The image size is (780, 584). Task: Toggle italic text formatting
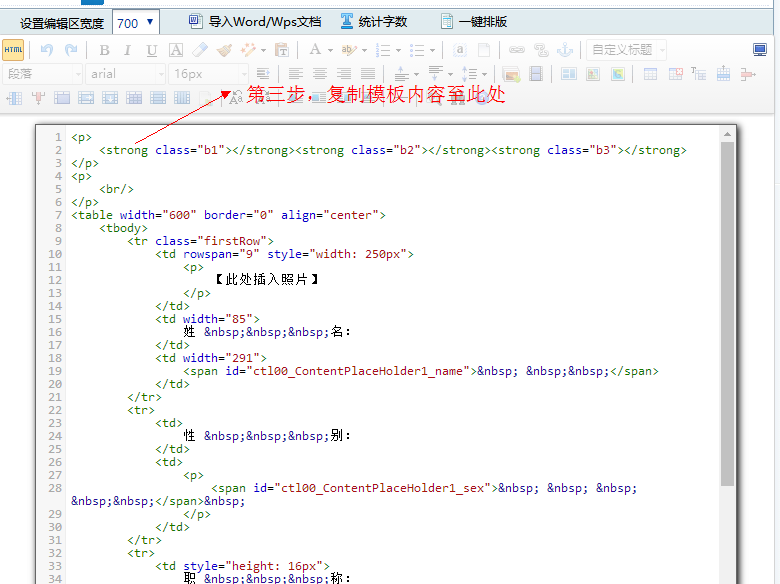coord(128,50)
